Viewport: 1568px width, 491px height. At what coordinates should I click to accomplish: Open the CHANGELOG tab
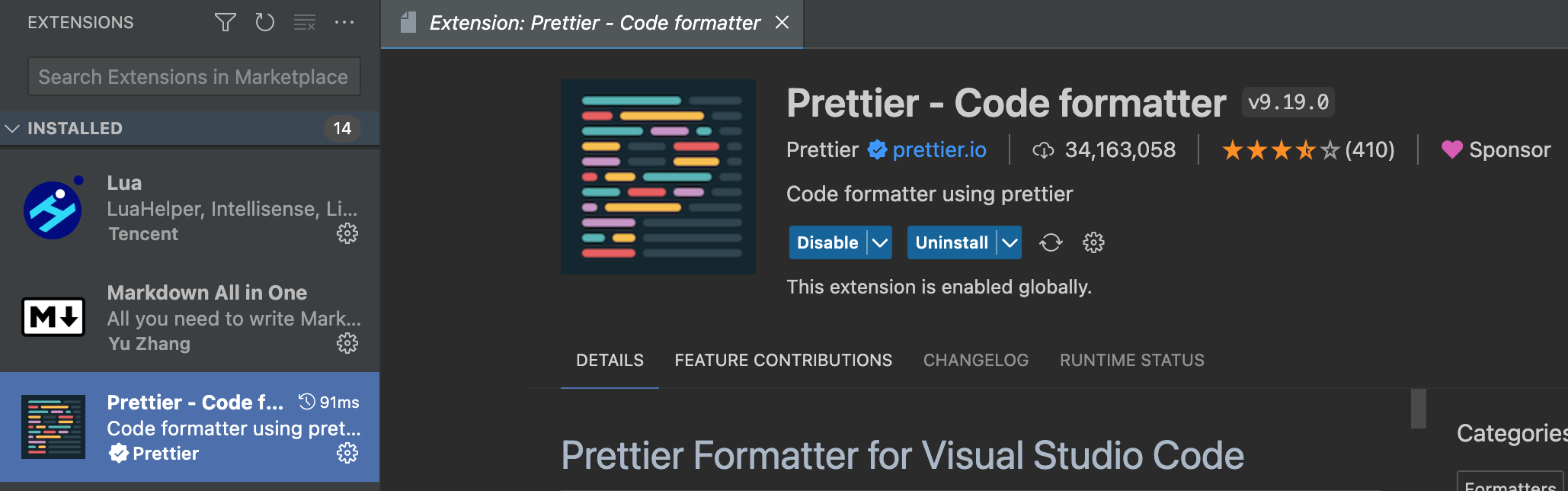click(x=976, y=360)
